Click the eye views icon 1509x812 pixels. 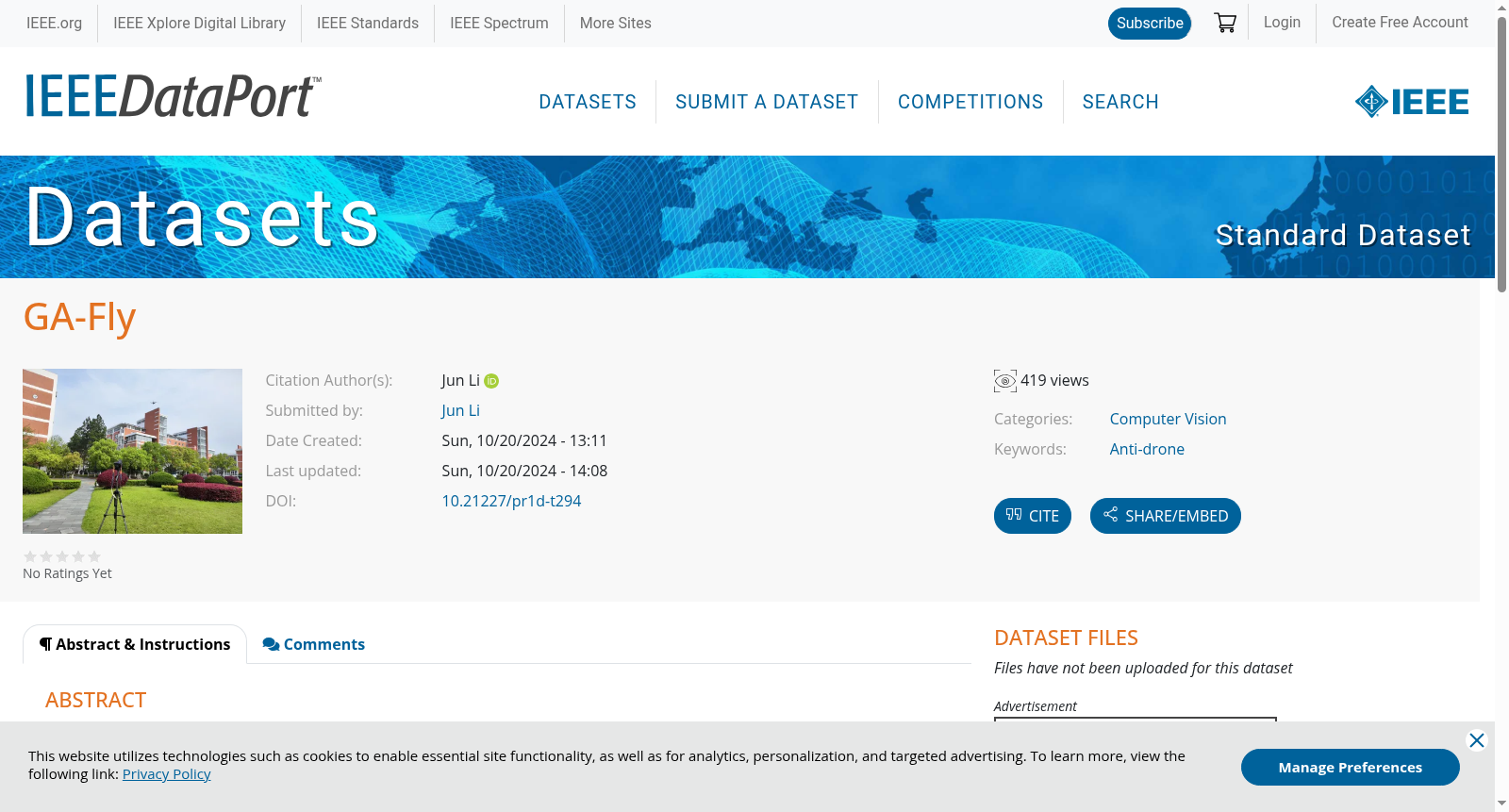[1005, 381]
